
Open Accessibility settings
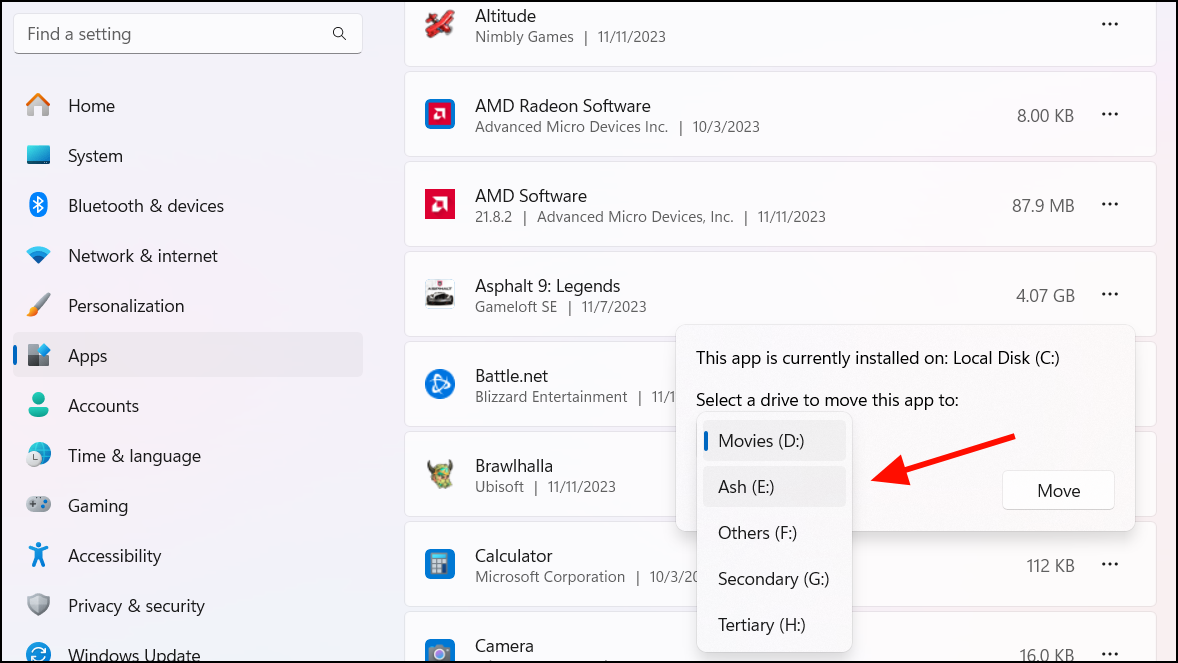point(188,556)
